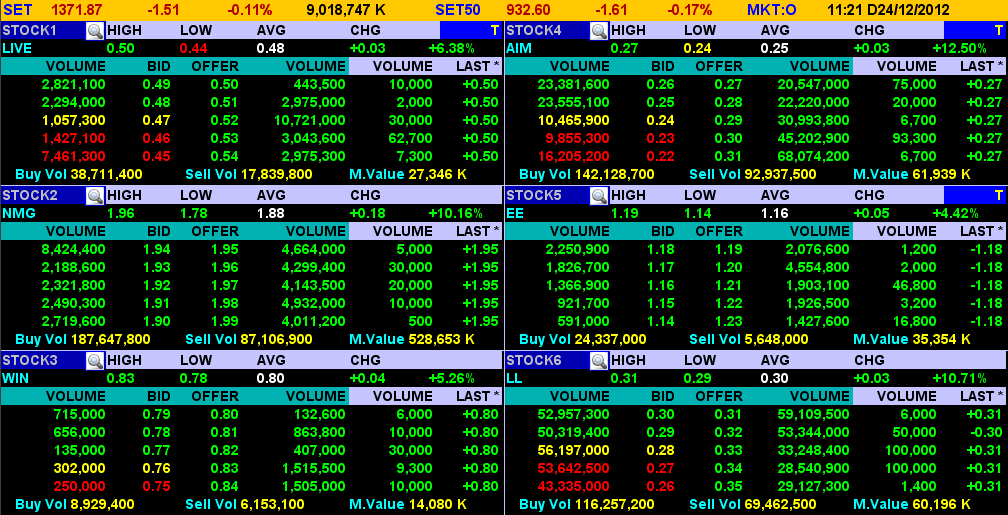Click EE Buy Vol 24,337,000
Image resolution: width=1008 pixels, height=515 pixels.
tap(582, 339)
